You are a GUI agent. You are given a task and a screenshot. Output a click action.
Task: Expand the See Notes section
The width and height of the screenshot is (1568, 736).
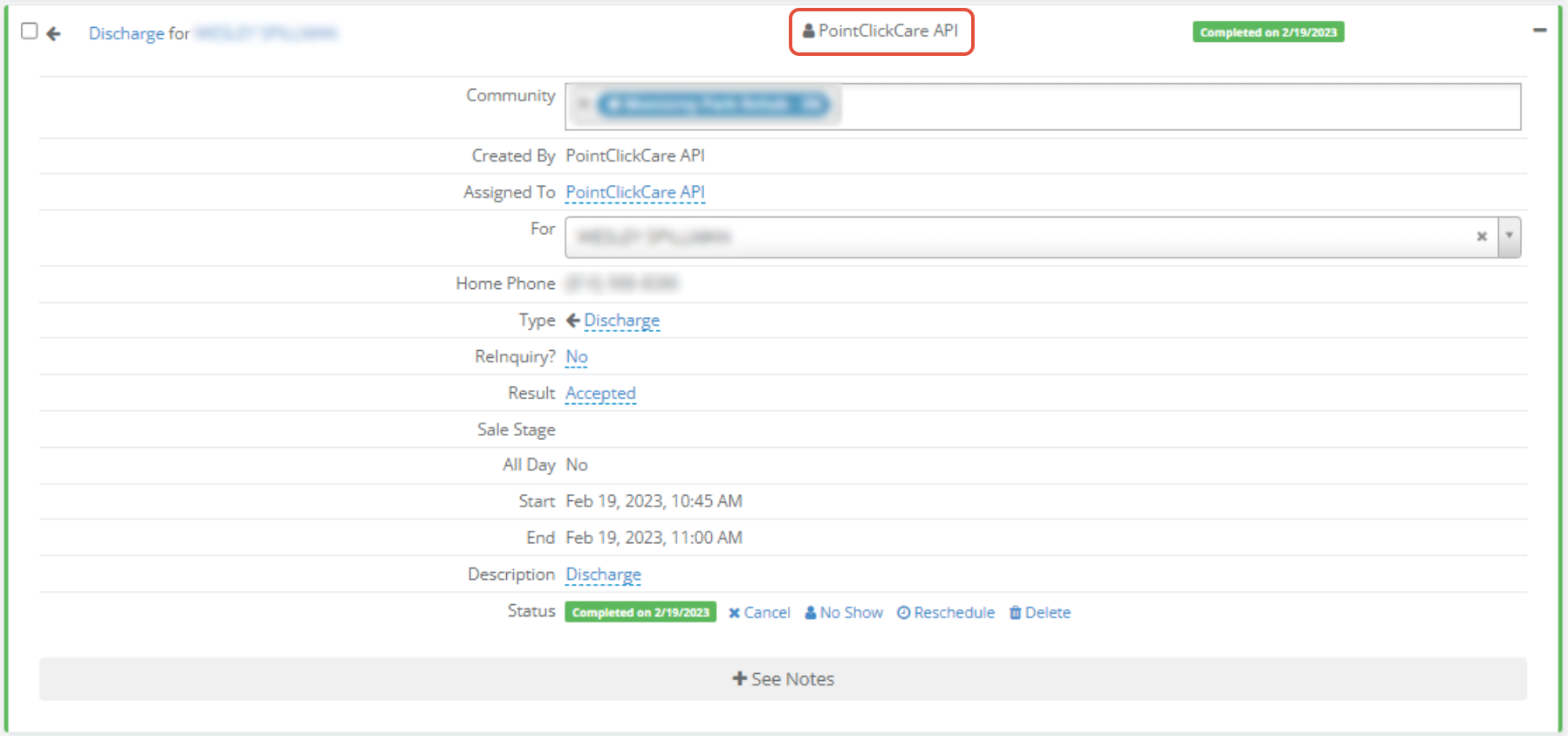[x=784, y=679]
